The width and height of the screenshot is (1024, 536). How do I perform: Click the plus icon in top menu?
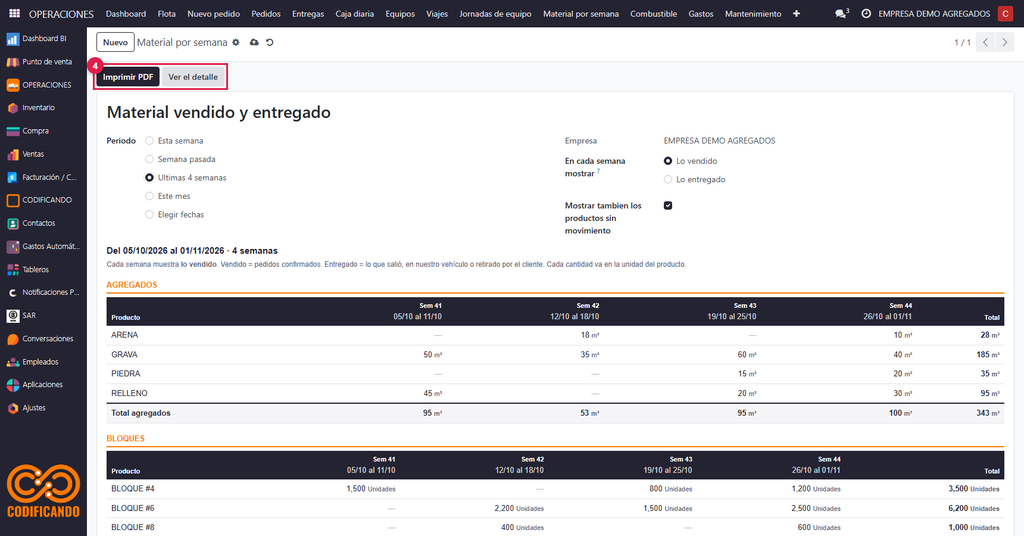point(796,13)
